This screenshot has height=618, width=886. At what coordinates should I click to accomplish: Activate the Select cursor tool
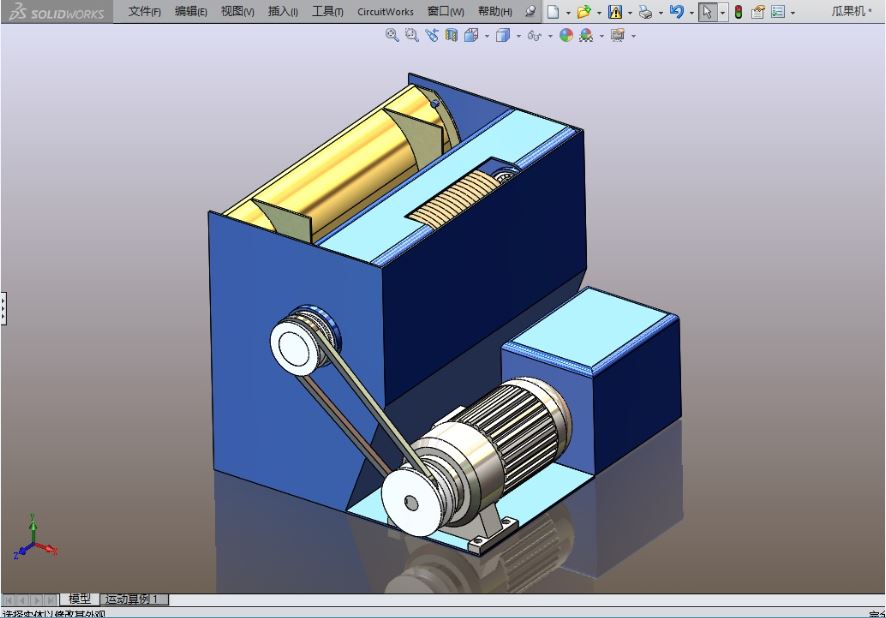[707, 11]
